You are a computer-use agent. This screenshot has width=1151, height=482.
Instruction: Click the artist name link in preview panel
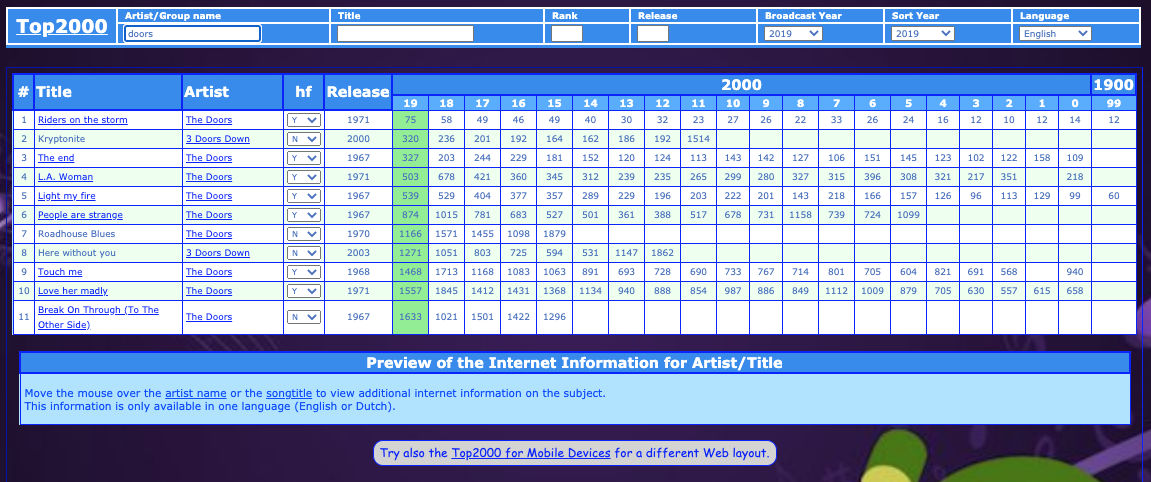[x=195, y=393]
